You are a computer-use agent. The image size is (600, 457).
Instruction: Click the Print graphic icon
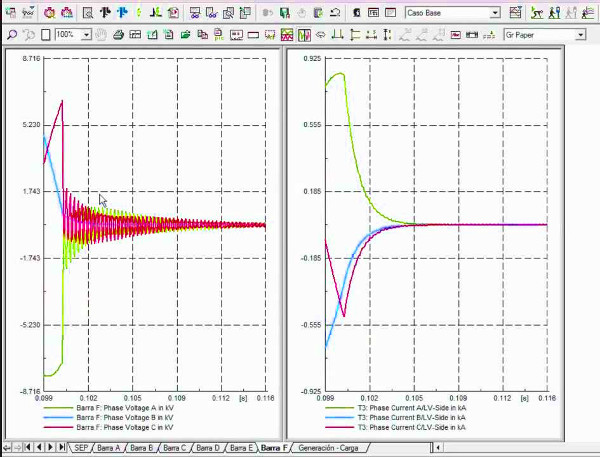coord(118,35)
